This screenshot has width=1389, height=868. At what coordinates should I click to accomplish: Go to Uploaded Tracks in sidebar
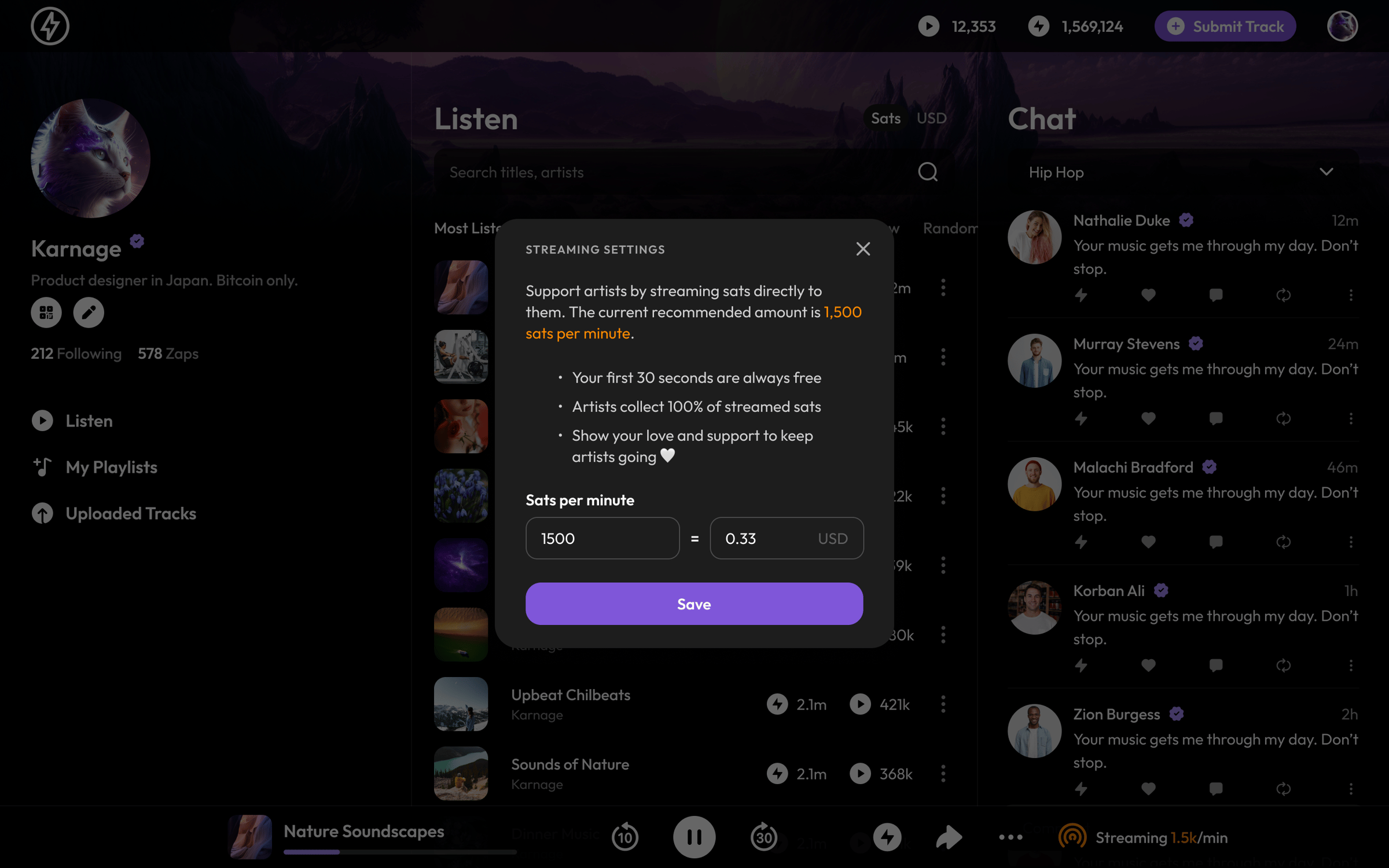[x=131, y=513]
